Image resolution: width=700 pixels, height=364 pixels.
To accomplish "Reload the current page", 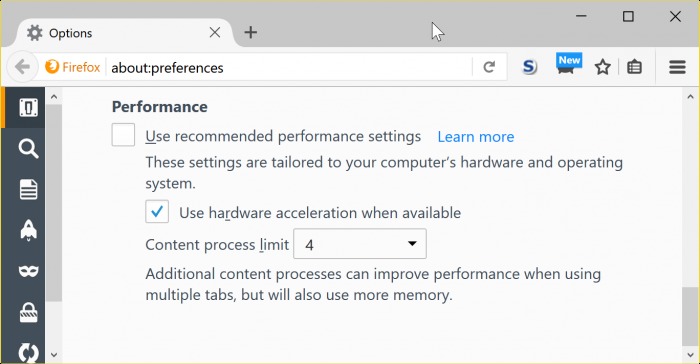I will pos(489,67).
